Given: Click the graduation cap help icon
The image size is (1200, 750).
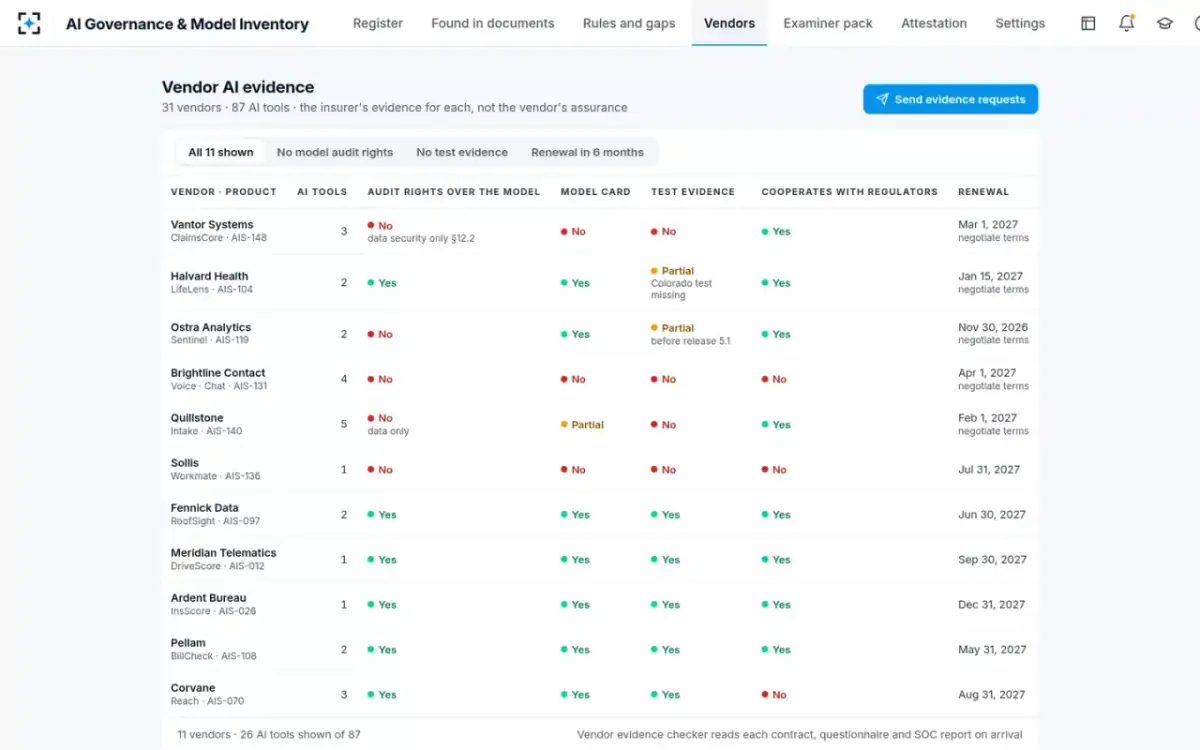Looking at the screenshot, I should tap(1164, 23).
